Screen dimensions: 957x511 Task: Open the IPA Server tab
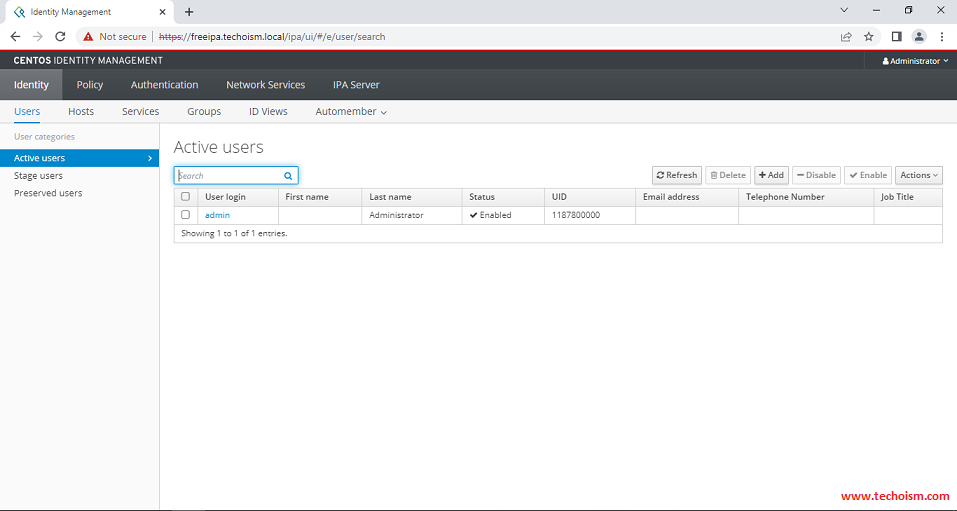pos(356,85)
